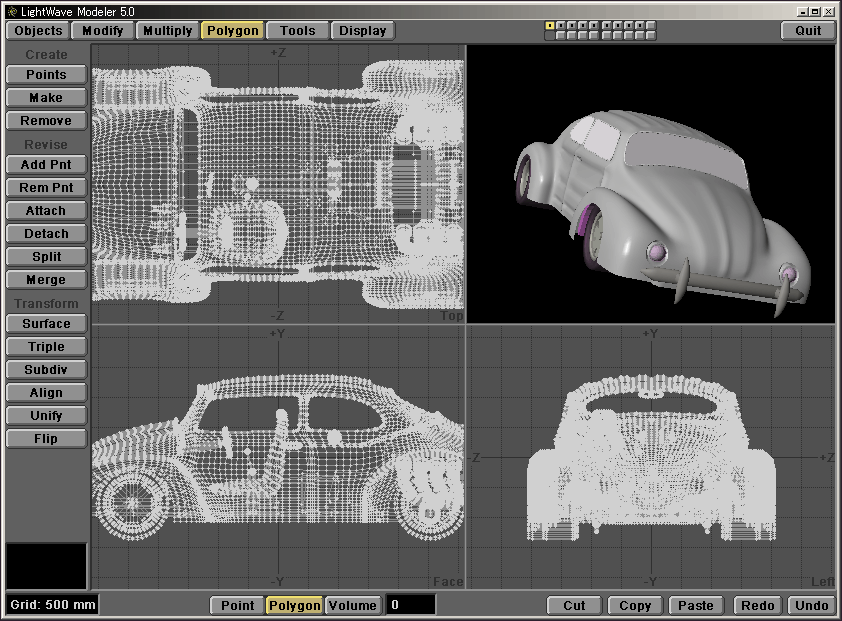The width and height of the screenshot is (842, 621).
Task: Open the Multiply tab
Action: (x=167, y=30)
